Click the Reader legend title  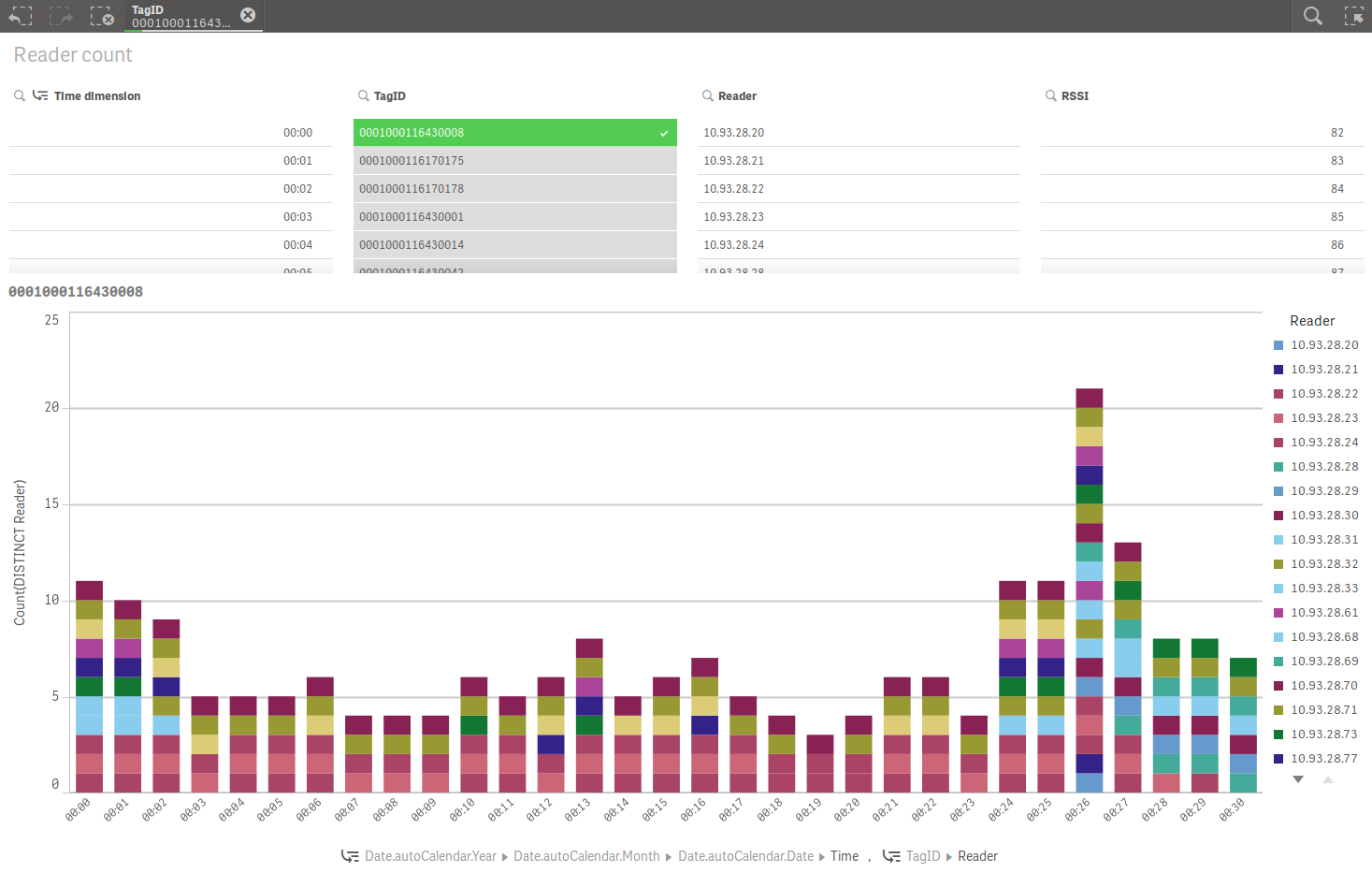click(x=1312, y=321)
